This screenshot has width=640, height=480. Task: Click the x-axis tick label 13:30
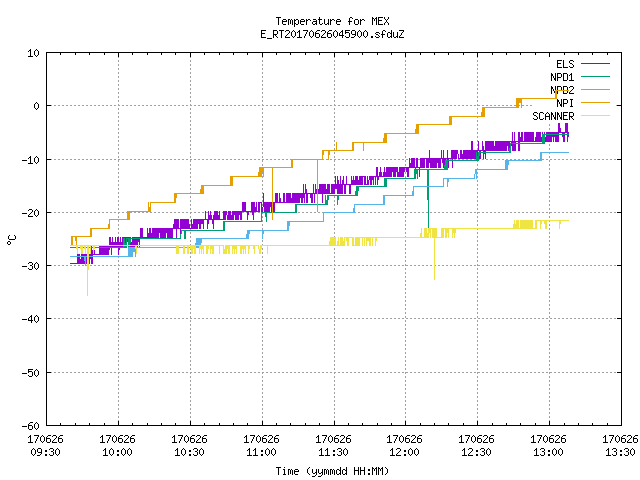[620, 452]
